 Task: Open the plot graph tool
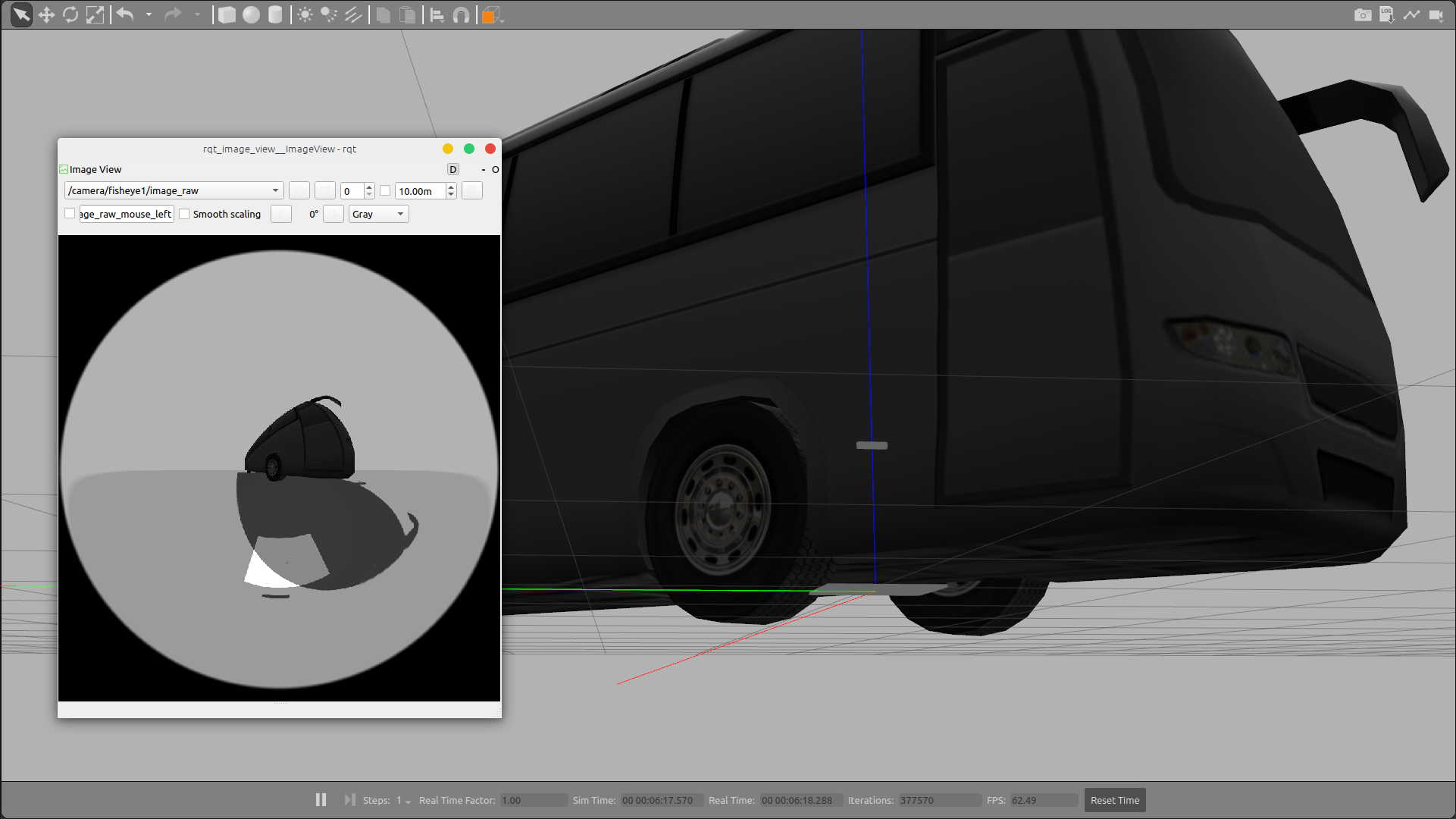pos(1411,15)
